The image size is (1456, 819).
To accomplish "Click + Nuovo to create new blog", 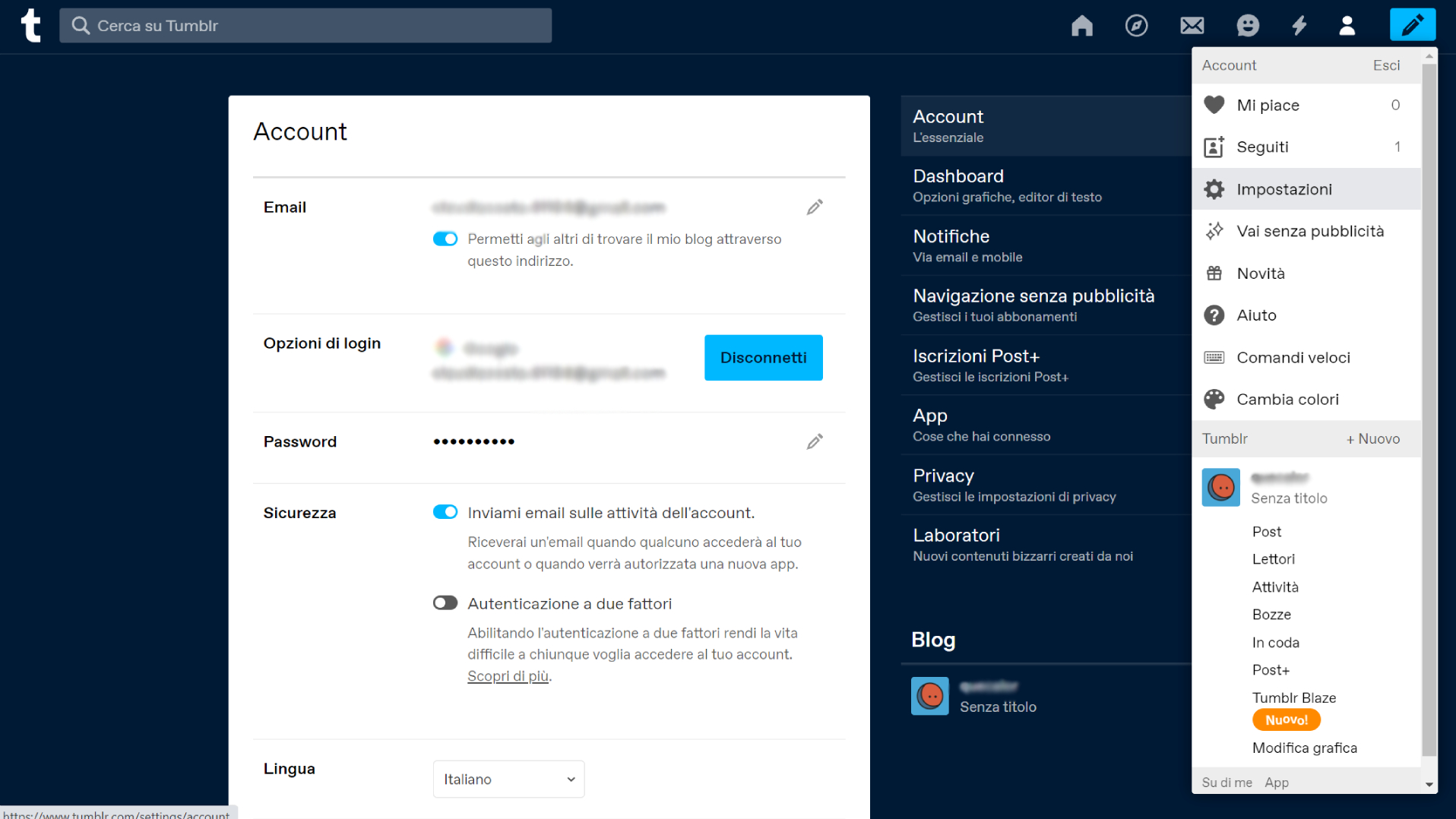I will pyautogui.click(x=1372, y=439).
